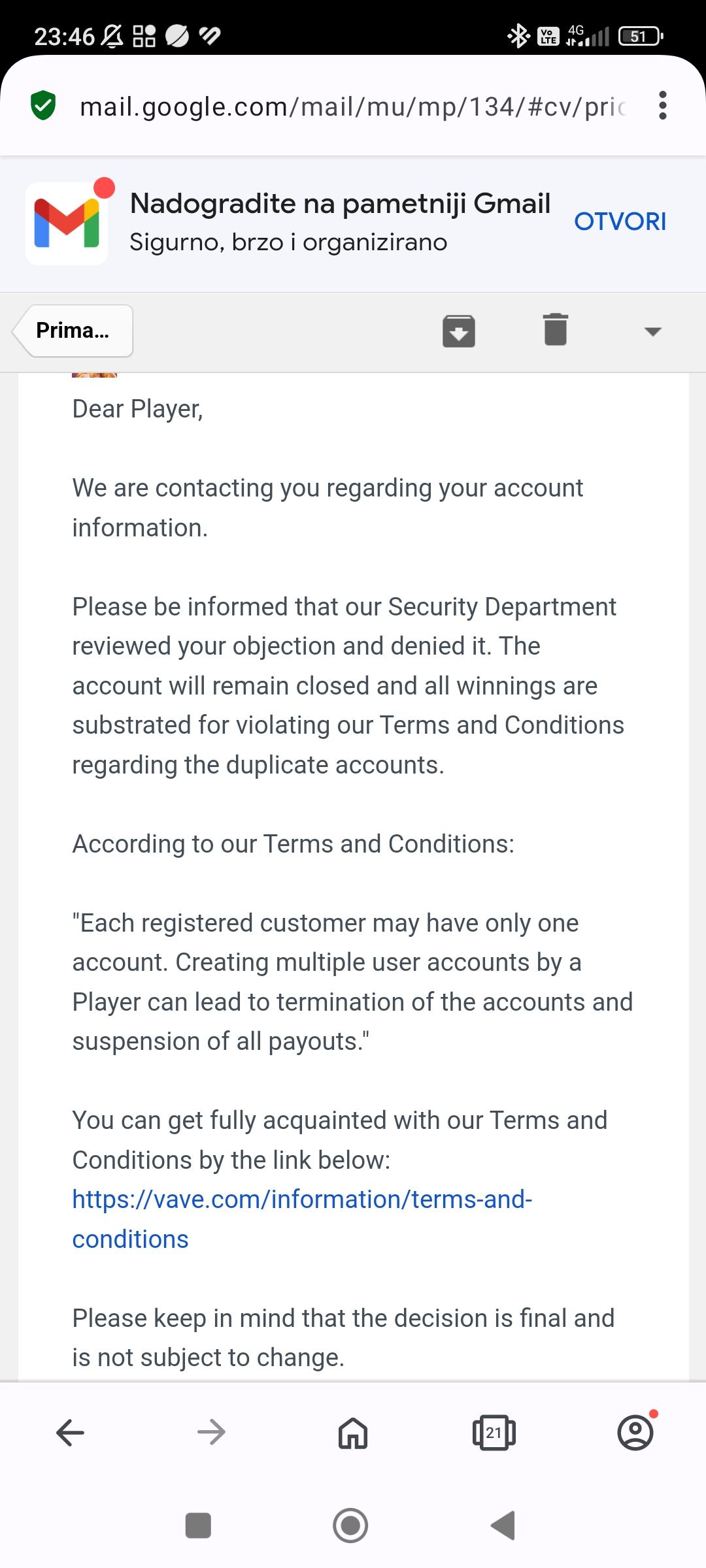Show the 21 open tabs switcher
This screenshot has width=706, height=1568.
coord(494,1433)
